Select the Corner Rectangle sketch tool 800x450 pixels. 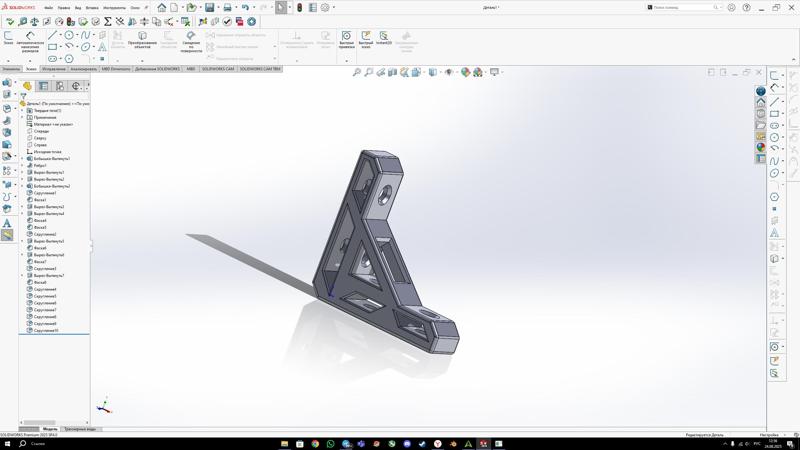(53, 46)
